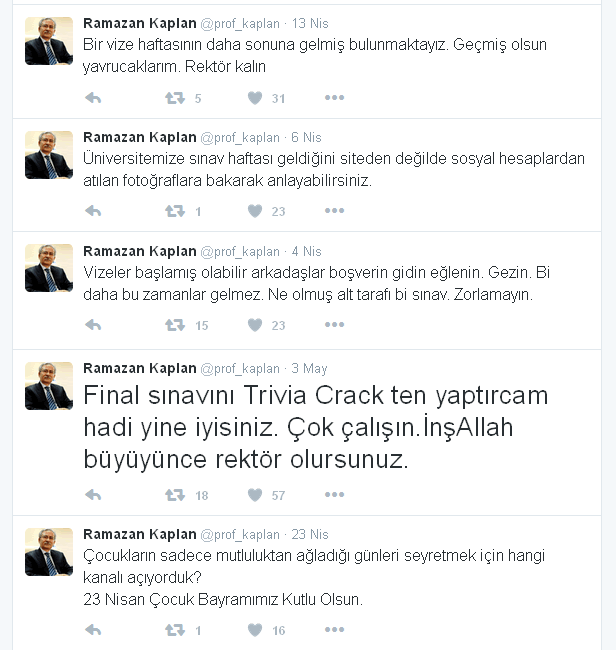Retweet the 13 Nis tweet with 5 retweets
The height and width of the screenshot is (650, 616).
pyautogui.click(x=175, y=98)
